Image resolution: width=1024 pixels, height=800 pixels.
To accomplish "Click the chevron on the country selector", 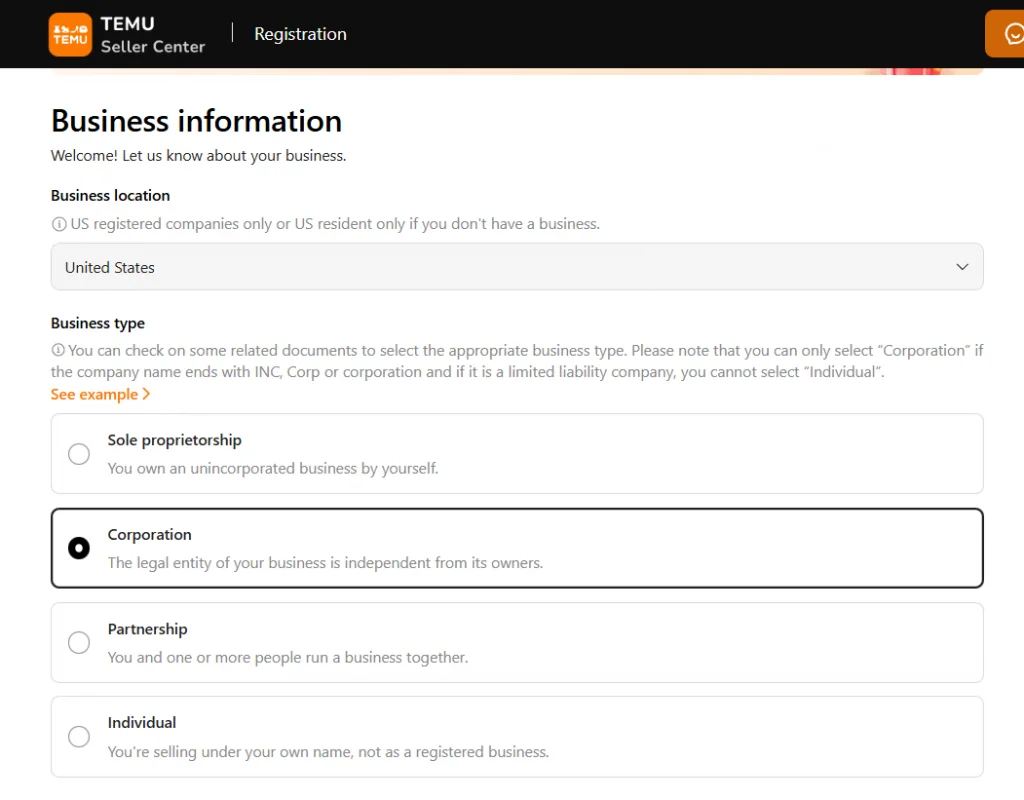I will [x=962, y=267].
